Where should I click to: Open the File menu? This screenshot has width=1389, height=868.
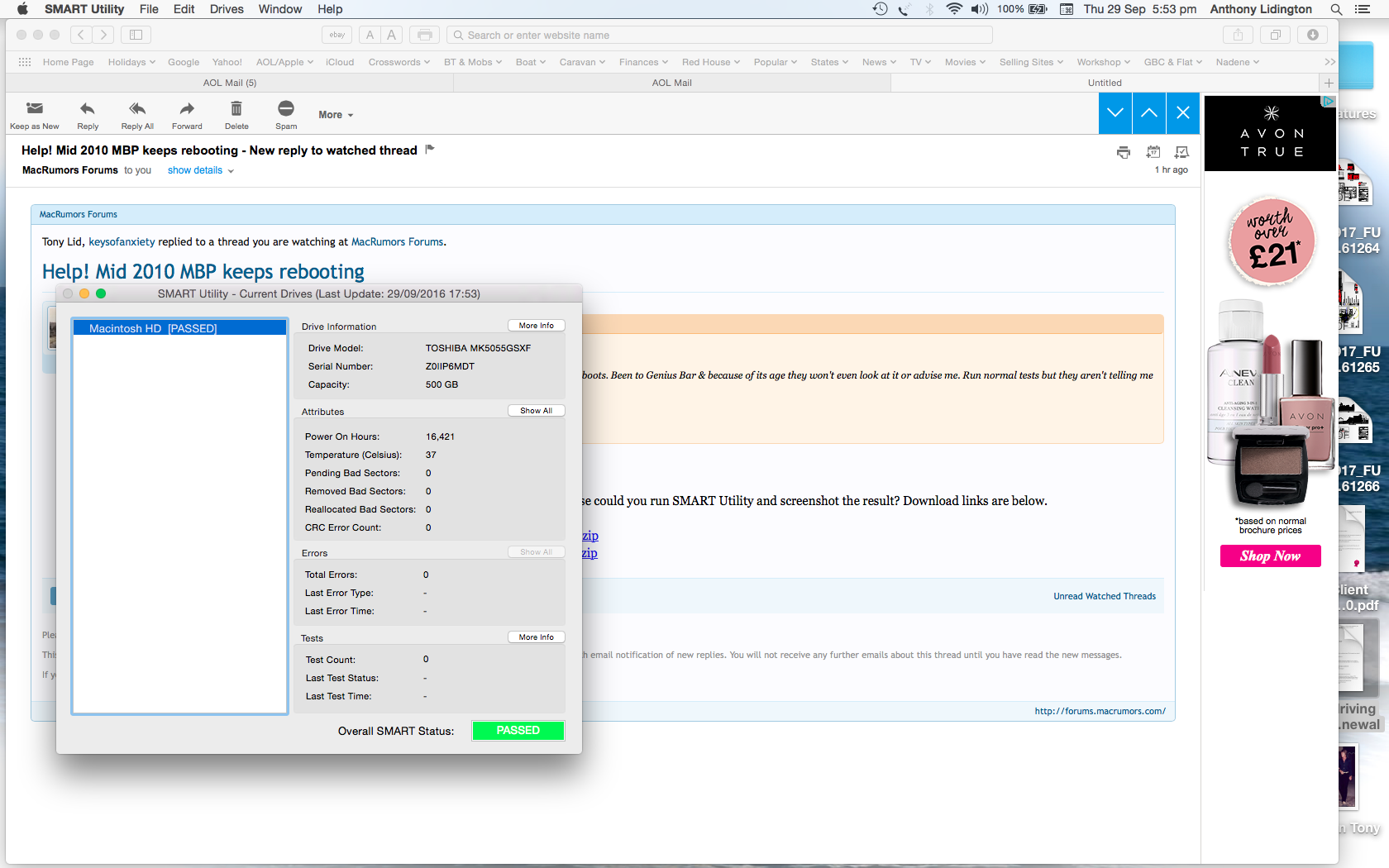tap(149, 9)
